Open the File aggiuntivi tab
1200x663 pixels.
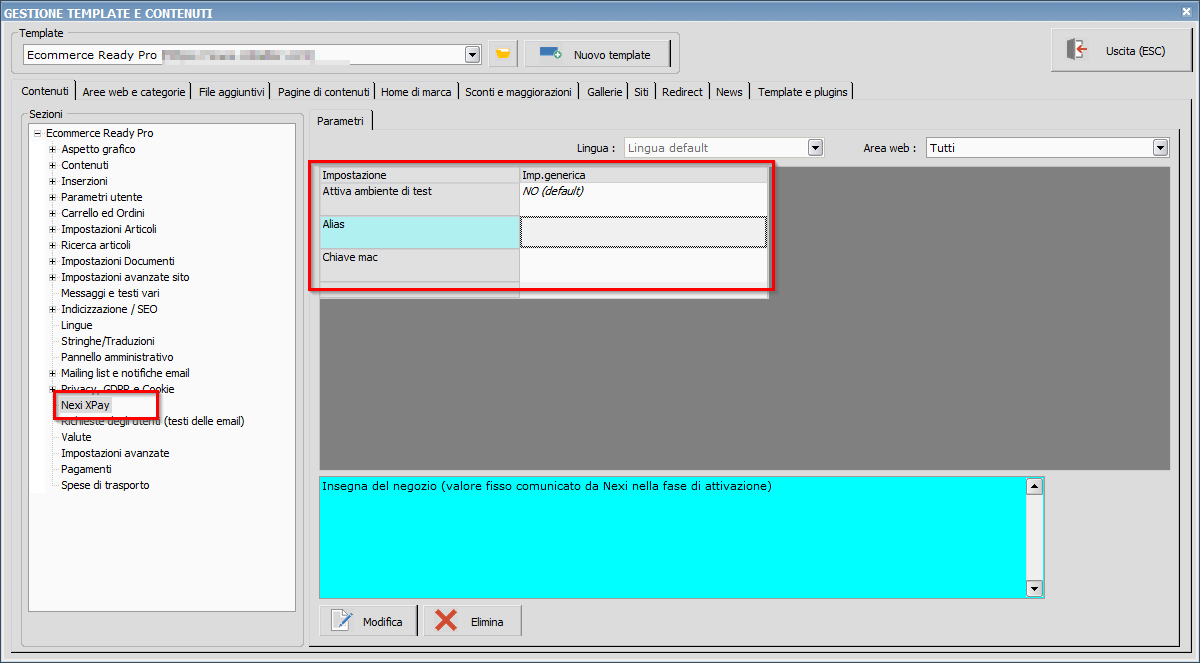232,92
